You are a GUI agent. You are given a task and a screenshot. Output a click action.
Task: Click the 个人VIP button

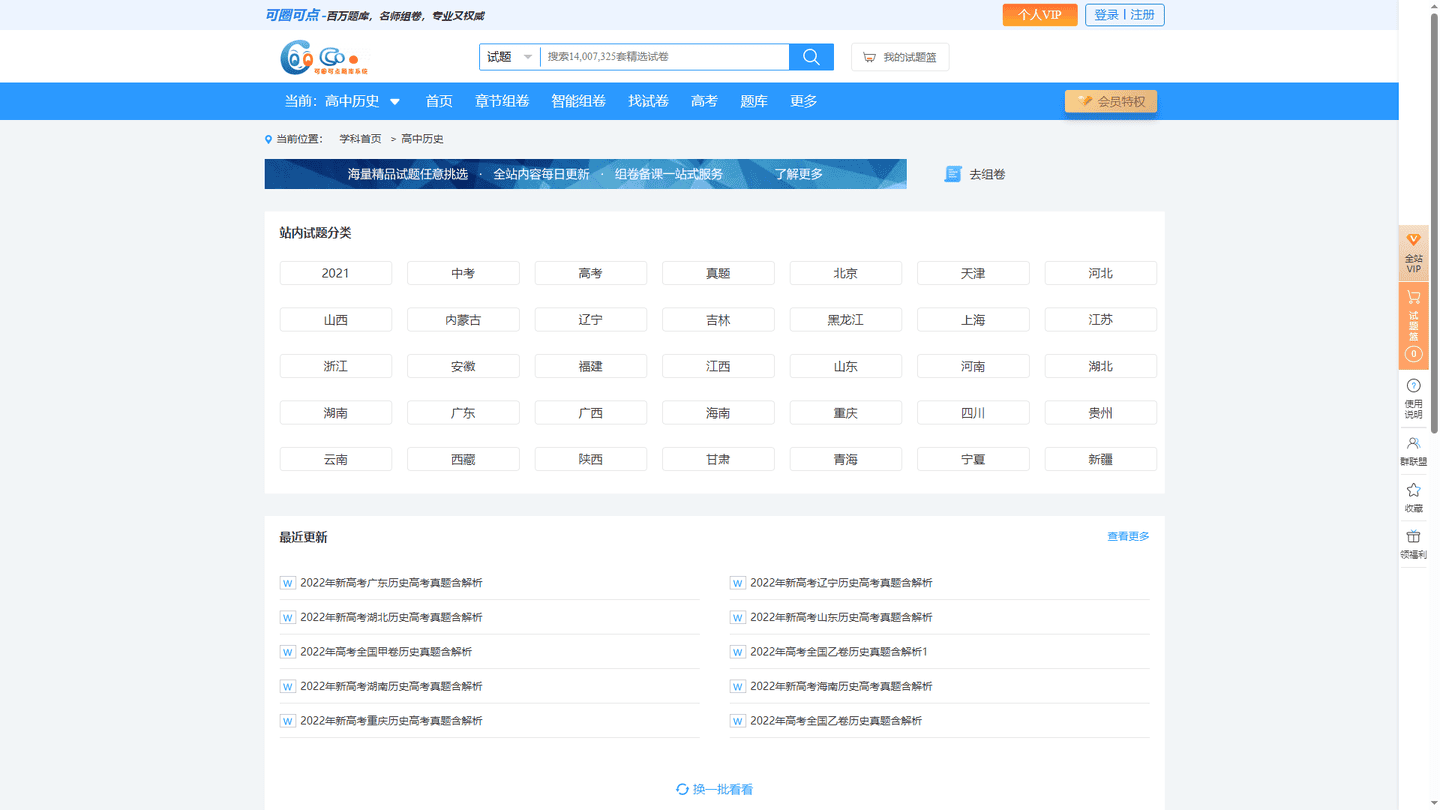click(x=1040, y=15)
